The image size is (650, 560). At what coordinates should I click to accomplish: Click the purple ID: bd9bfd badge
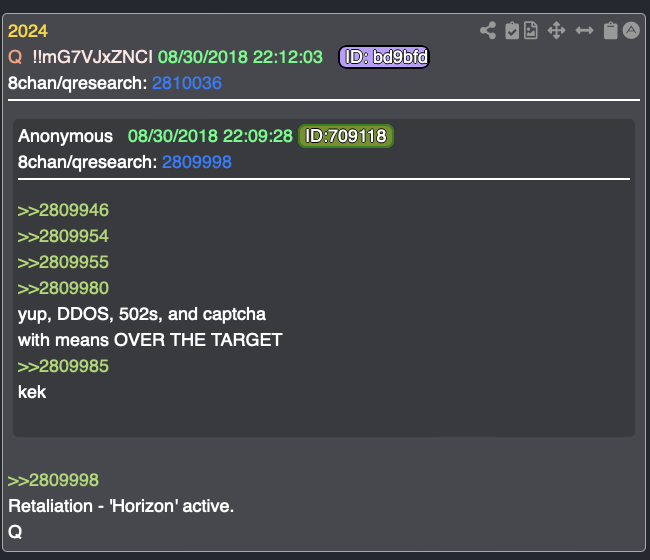[x=384, y=57]
